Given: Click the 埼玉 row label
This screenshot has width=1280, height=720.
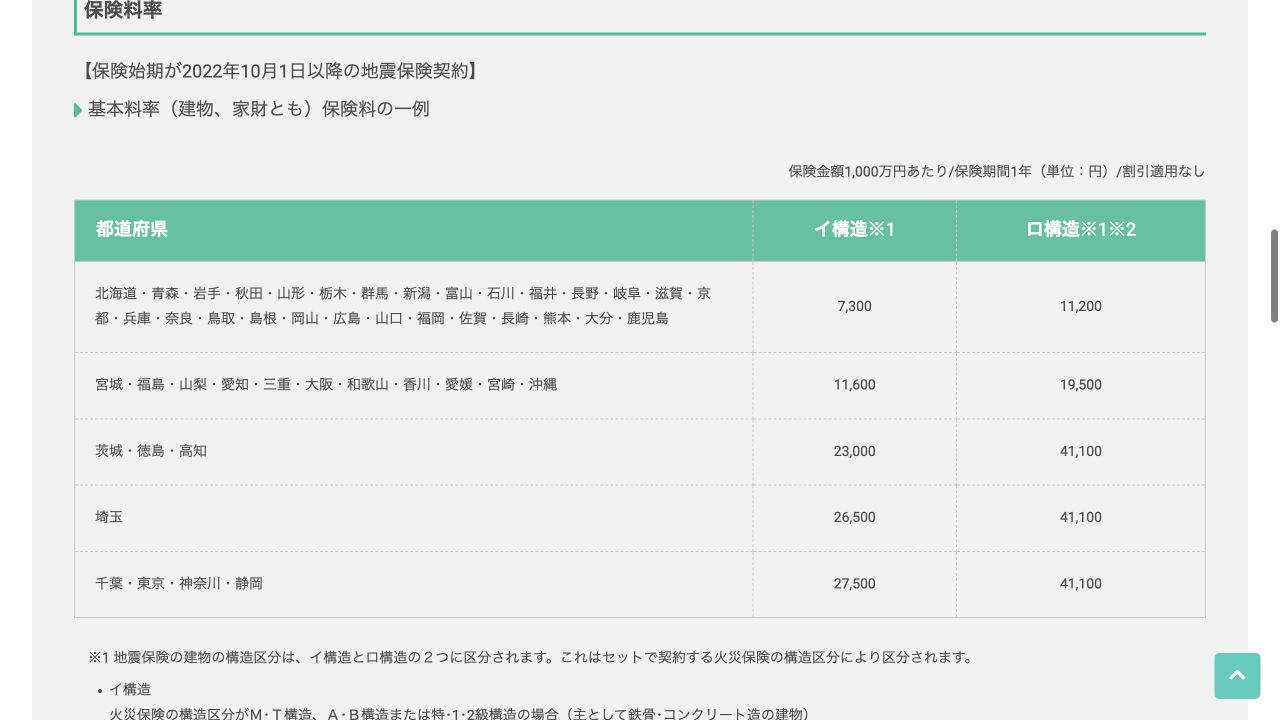Looking at the screenshot, I should (x=109, y=517).
